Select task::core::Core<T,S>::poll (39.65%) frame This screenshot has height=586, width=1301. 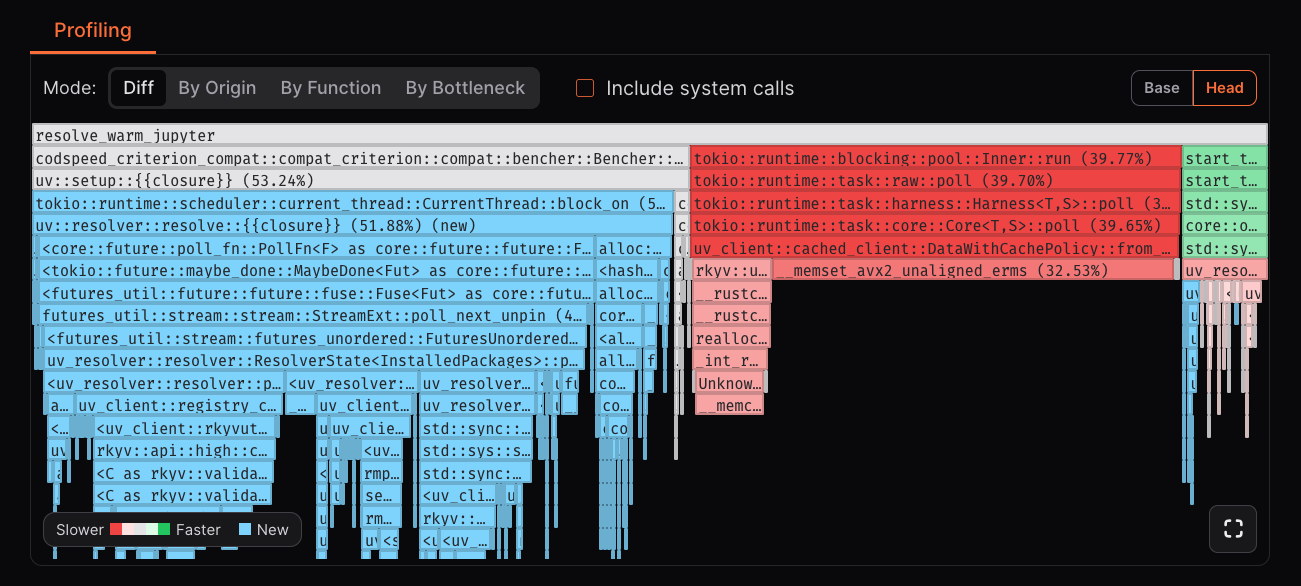pos(935,225)
